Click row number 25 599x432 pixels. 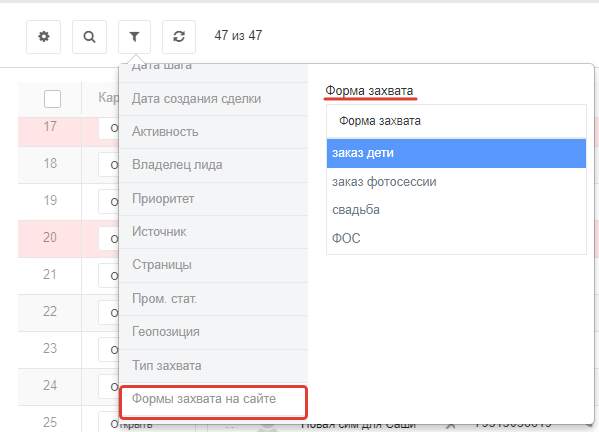[x=50, y=422]
